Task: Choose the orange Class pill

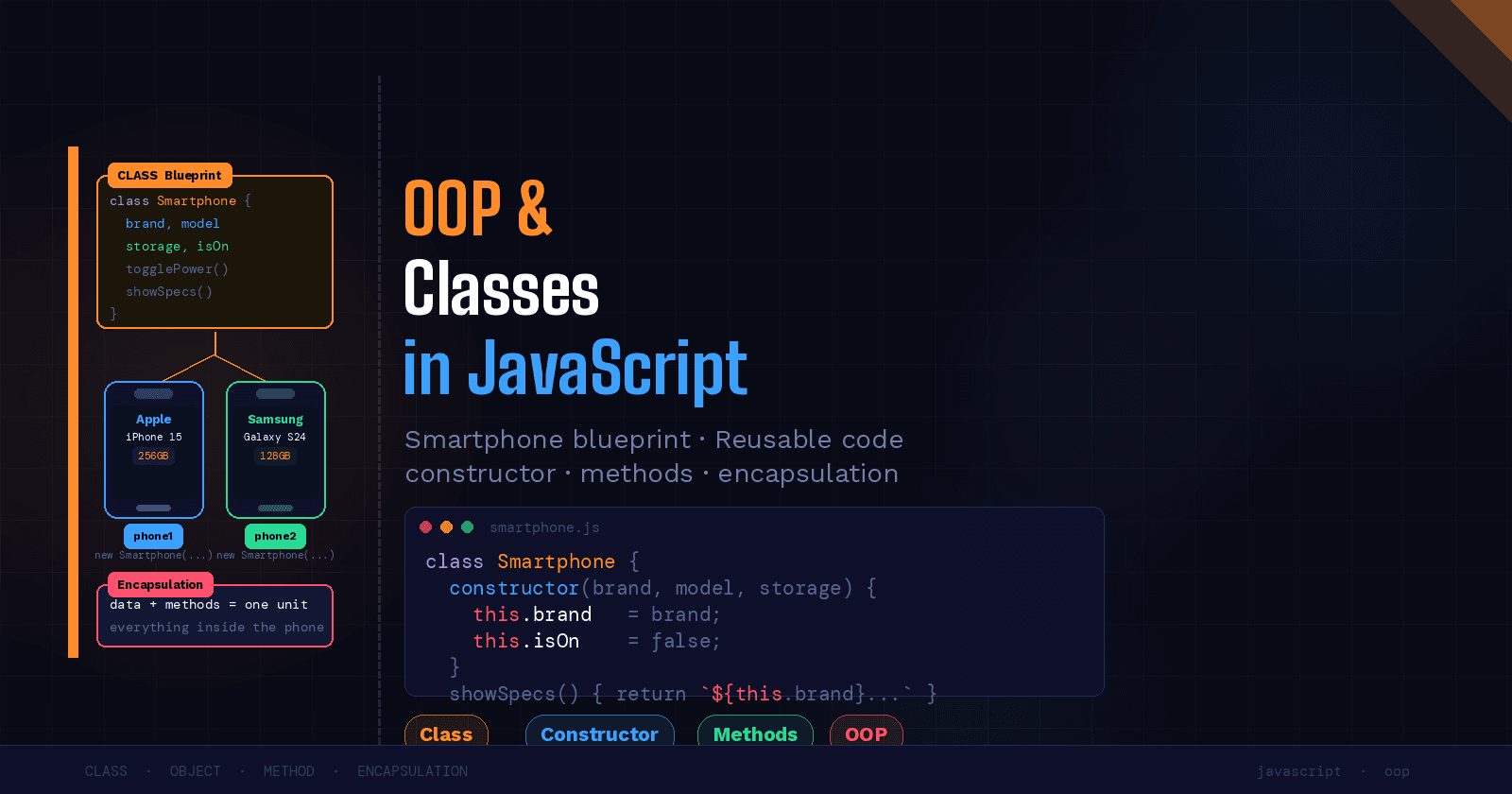Action: click(446, 733)
